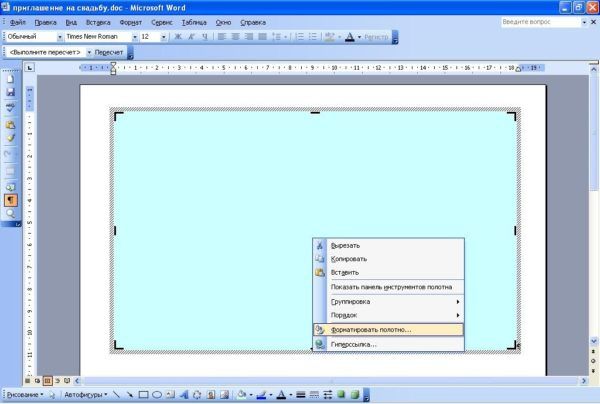Click the Line drawing tool

(116, 395)
